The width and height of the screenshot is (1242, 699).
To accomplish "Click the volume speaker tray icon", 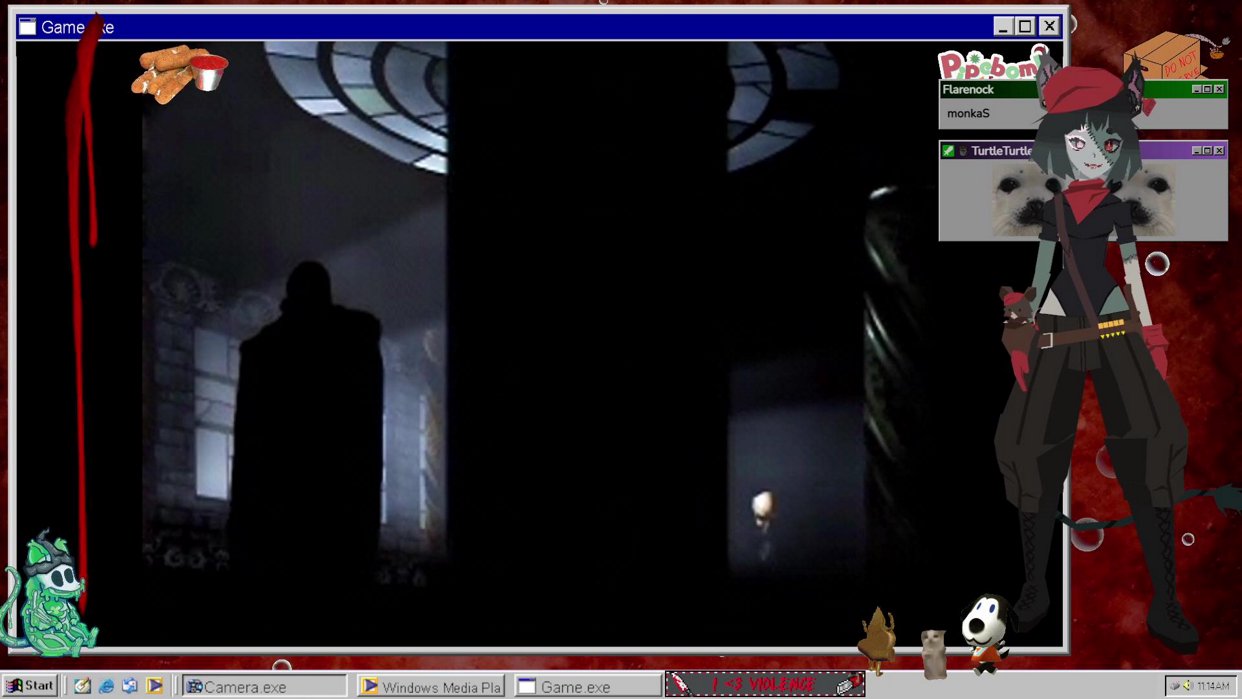I will point(1187,686).
